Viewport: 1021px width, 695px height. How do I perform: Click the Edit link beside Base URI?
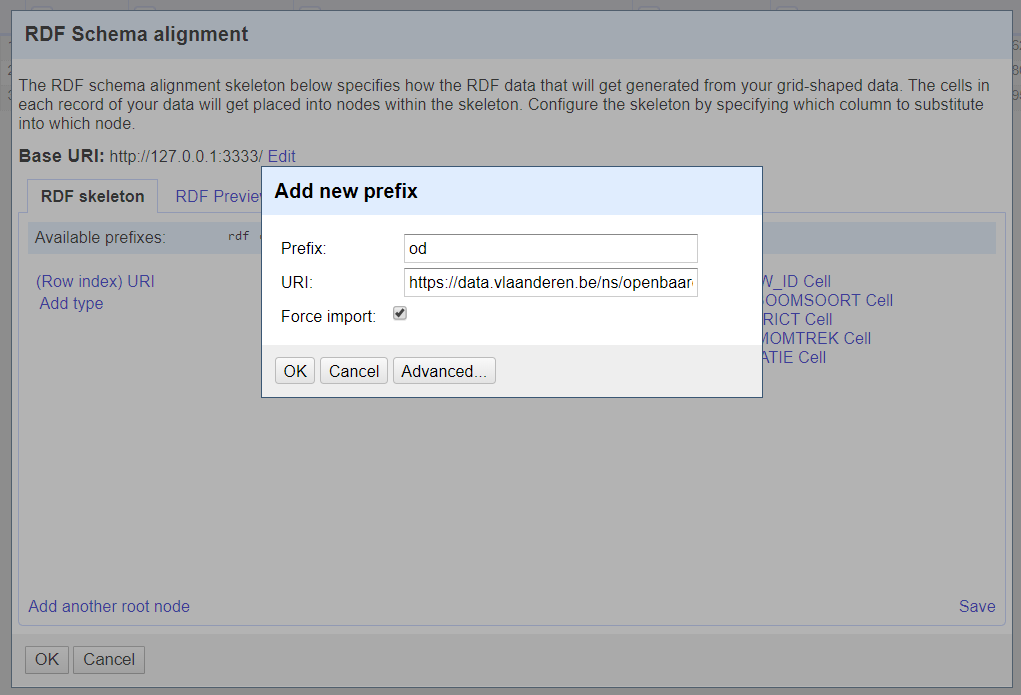tap(281, 156)
